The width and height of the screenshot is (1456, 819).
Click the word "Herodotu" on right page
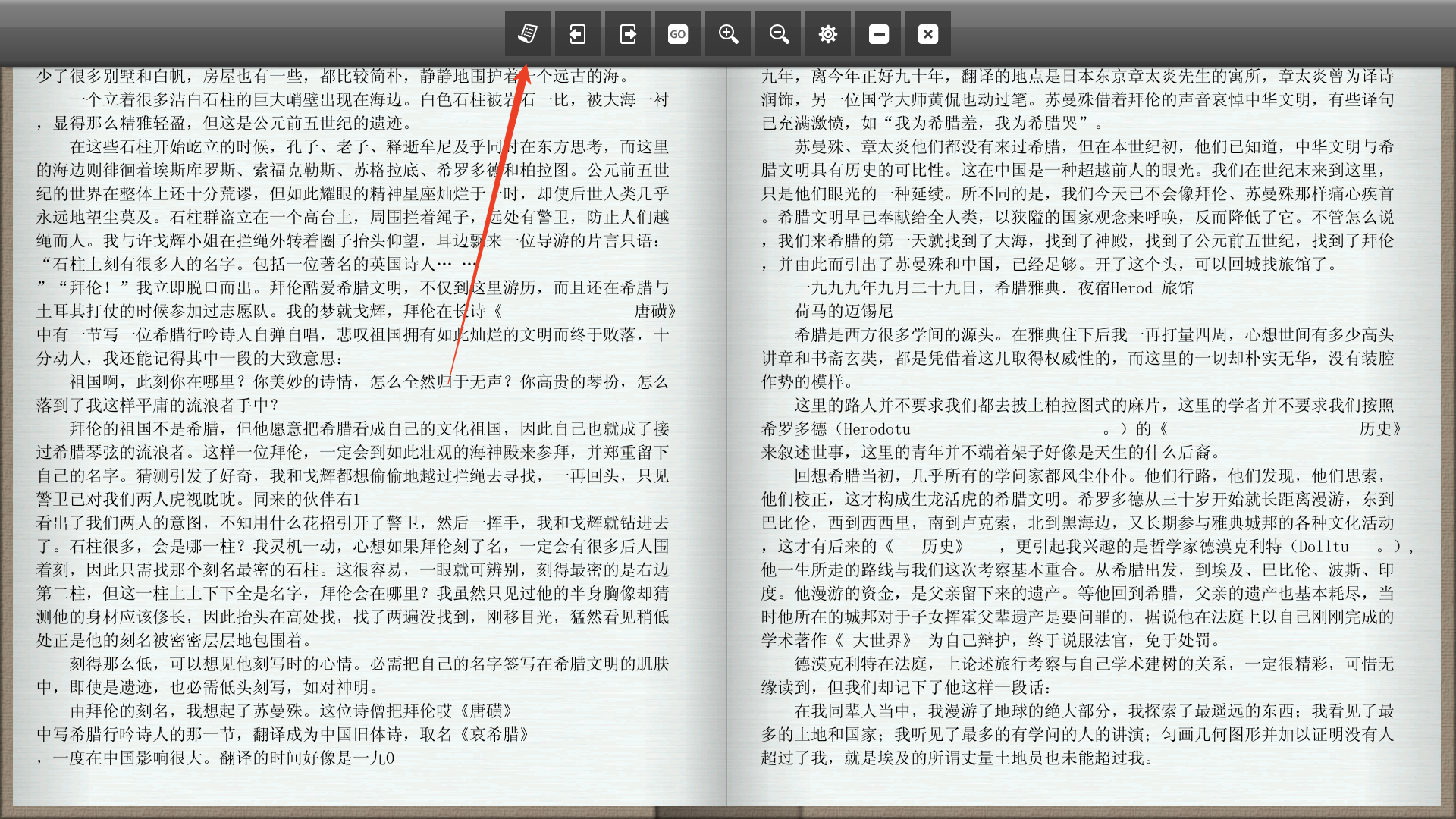tap(877, 428)
